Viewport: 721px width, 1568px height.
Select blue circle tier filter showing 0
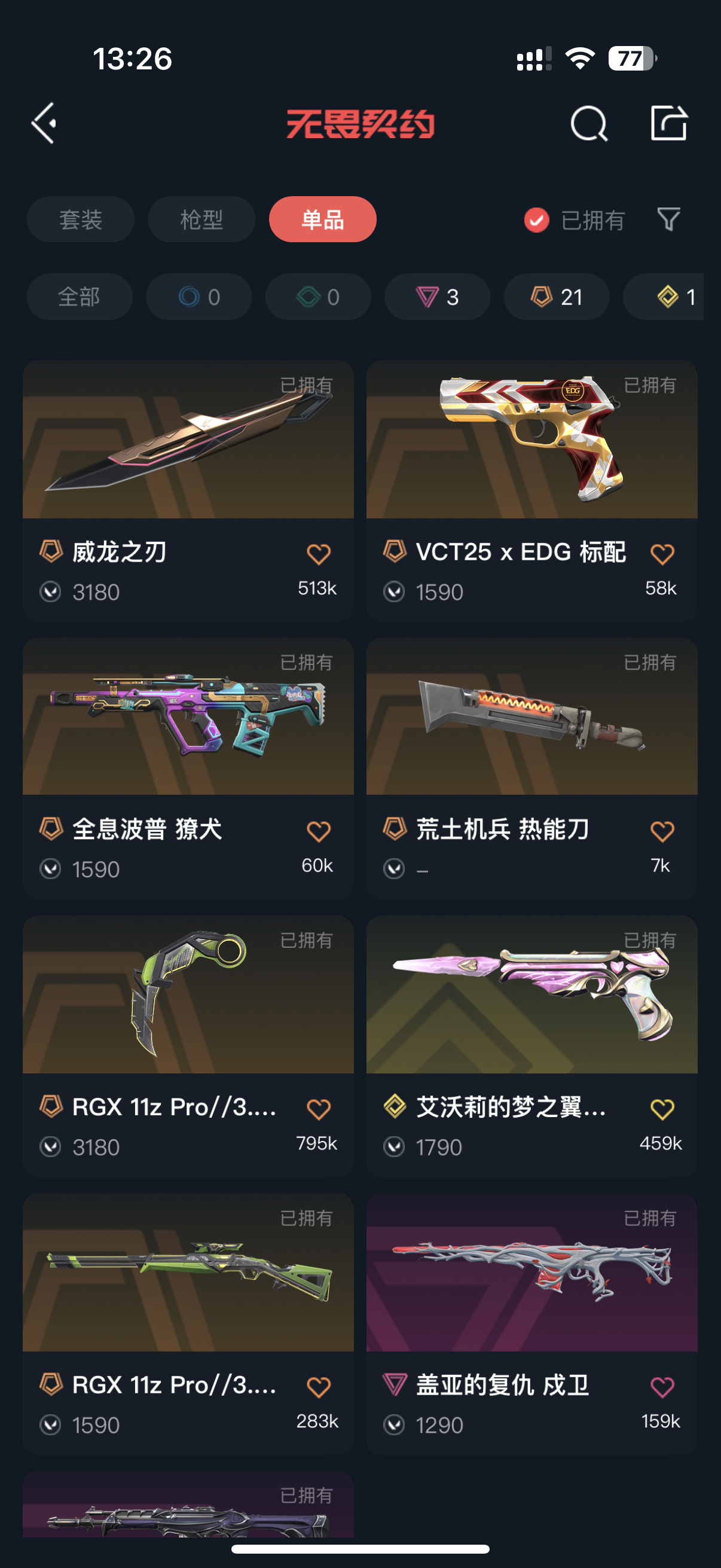(199, 297)
